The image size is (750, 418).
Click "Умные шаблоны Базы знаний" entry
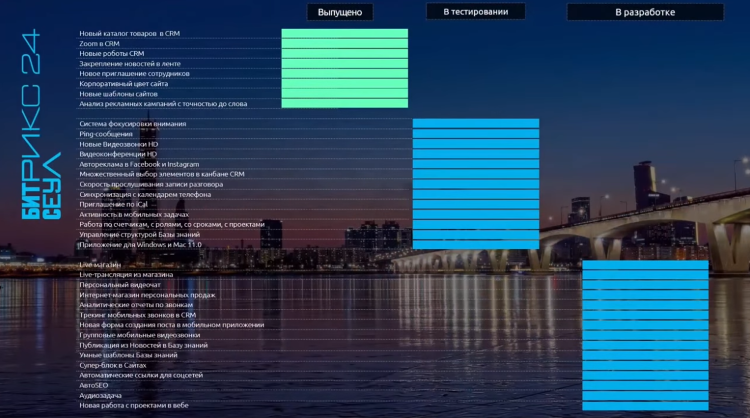click(128, 355)
